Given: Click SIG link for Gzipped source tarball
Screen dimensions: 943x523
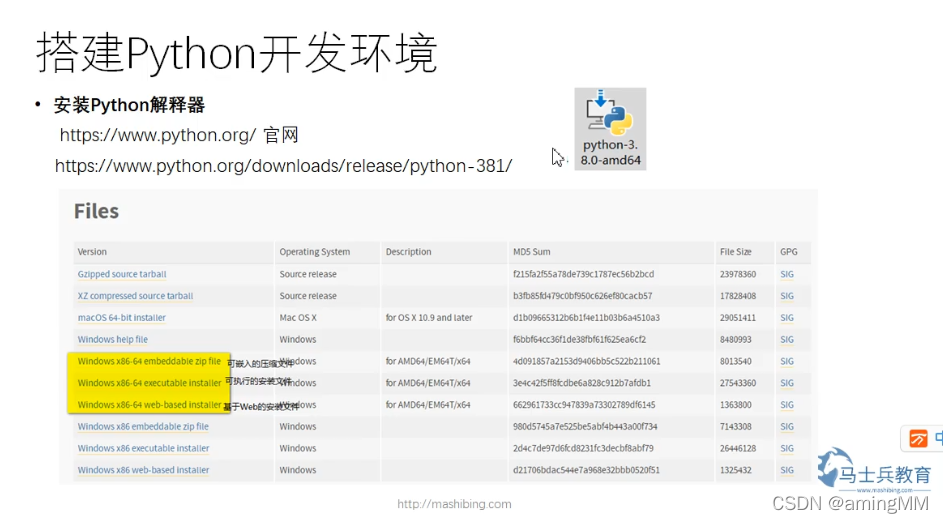Looking at the screenshot, I should (787, 274).
